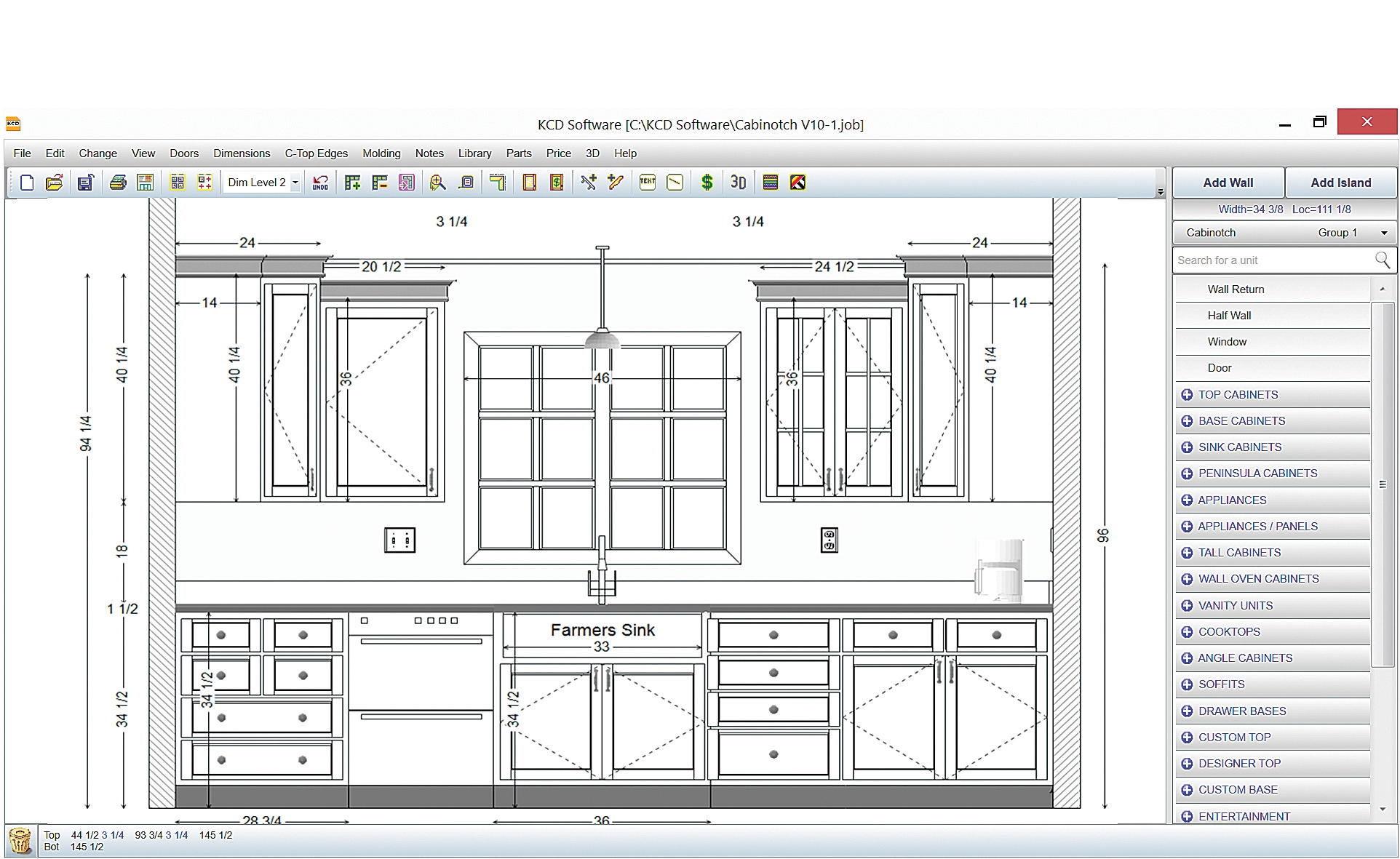The width and height of the screenshot is (1400, 859).
Task: Click the Undo toolbar button
Action: point(320,183)
